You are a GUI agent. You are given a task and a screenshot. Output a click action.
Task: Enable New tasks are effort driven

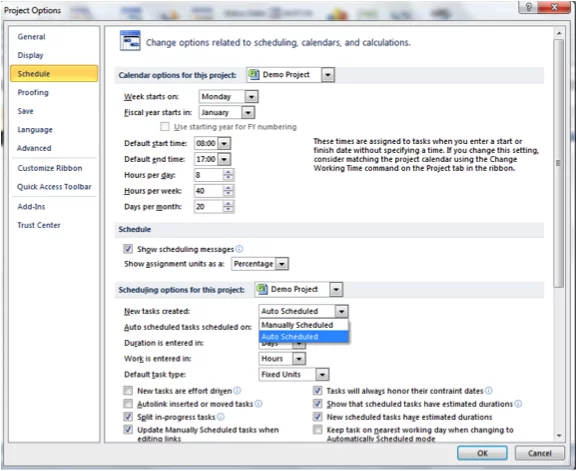[x=128, y=390]
